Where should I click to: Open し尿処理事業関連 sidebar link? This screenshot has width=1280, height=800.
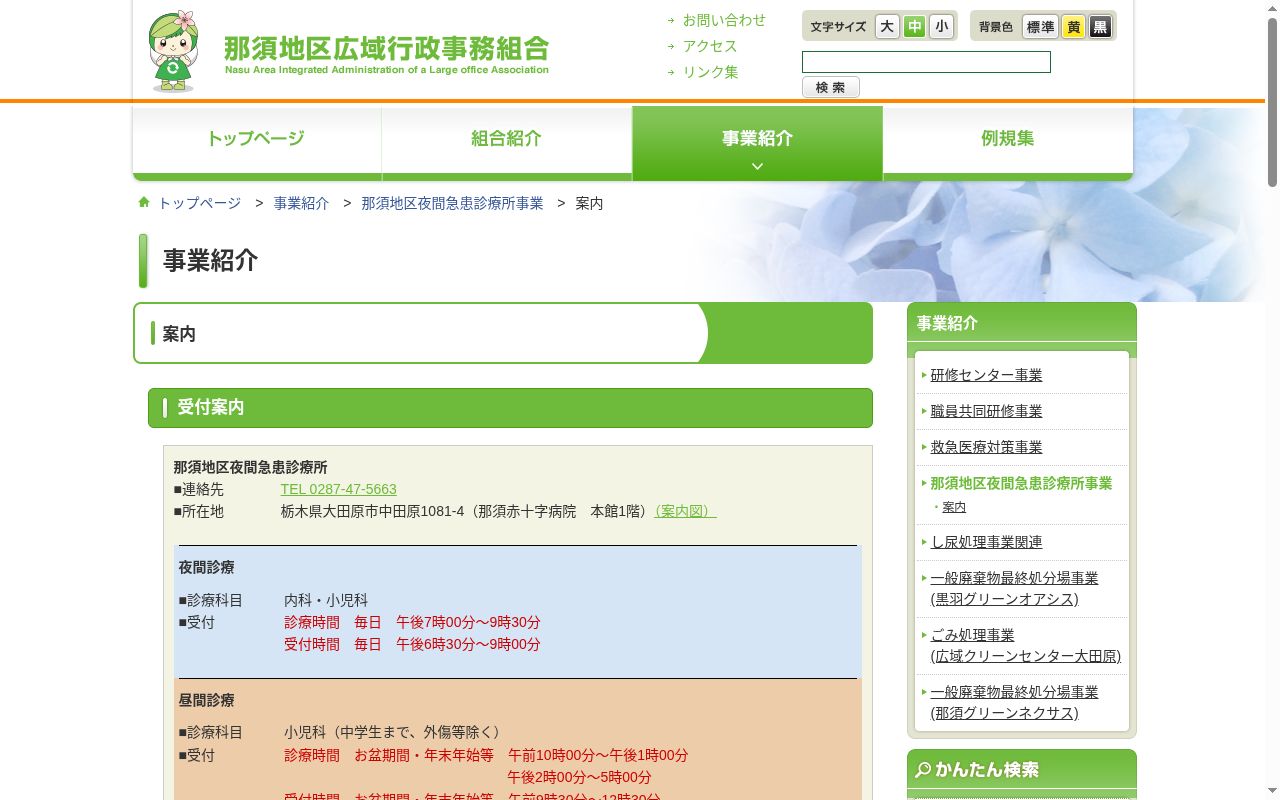coord(986,542)
